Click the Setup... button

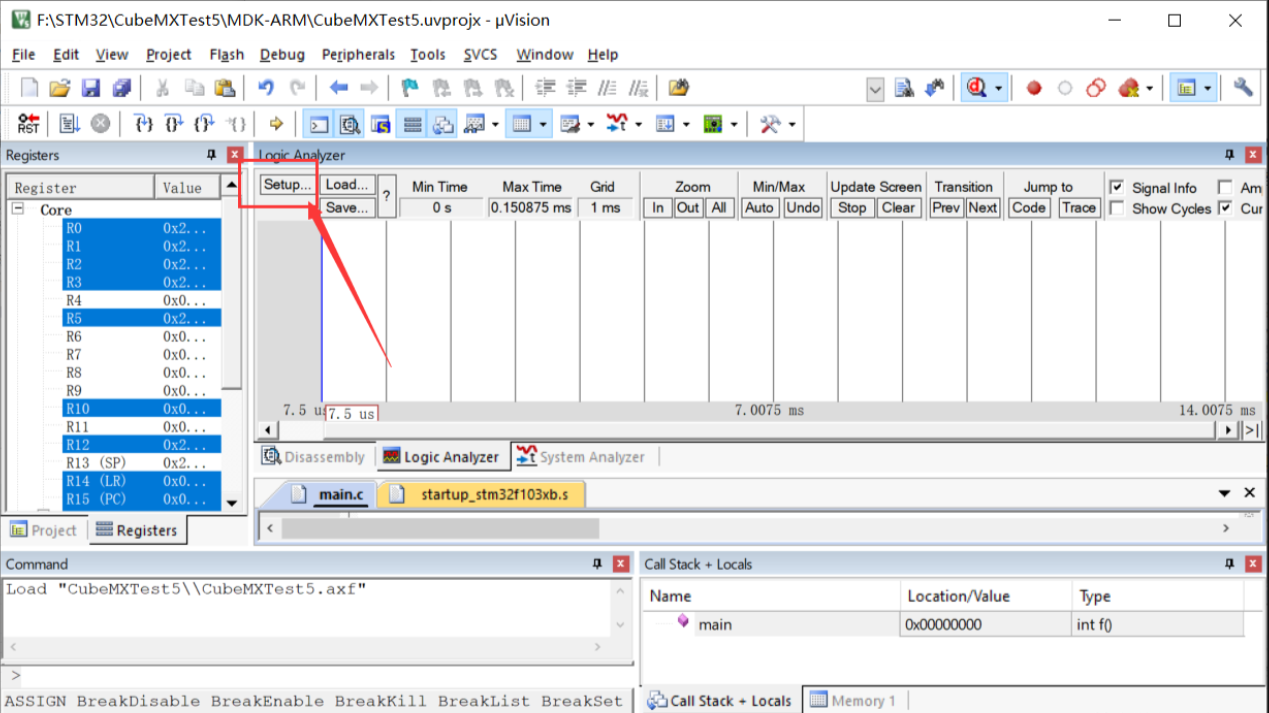click(288, 185)
